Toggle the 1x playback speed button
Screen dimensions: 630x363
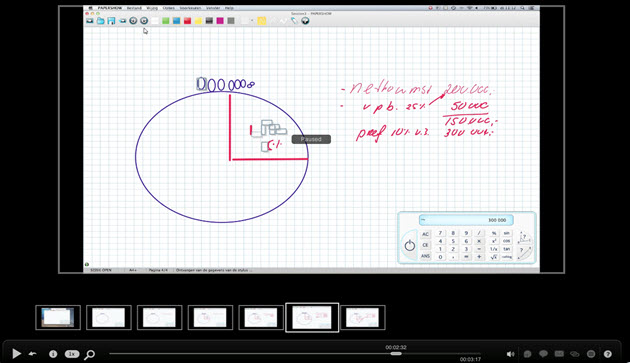tap(72, 354)
